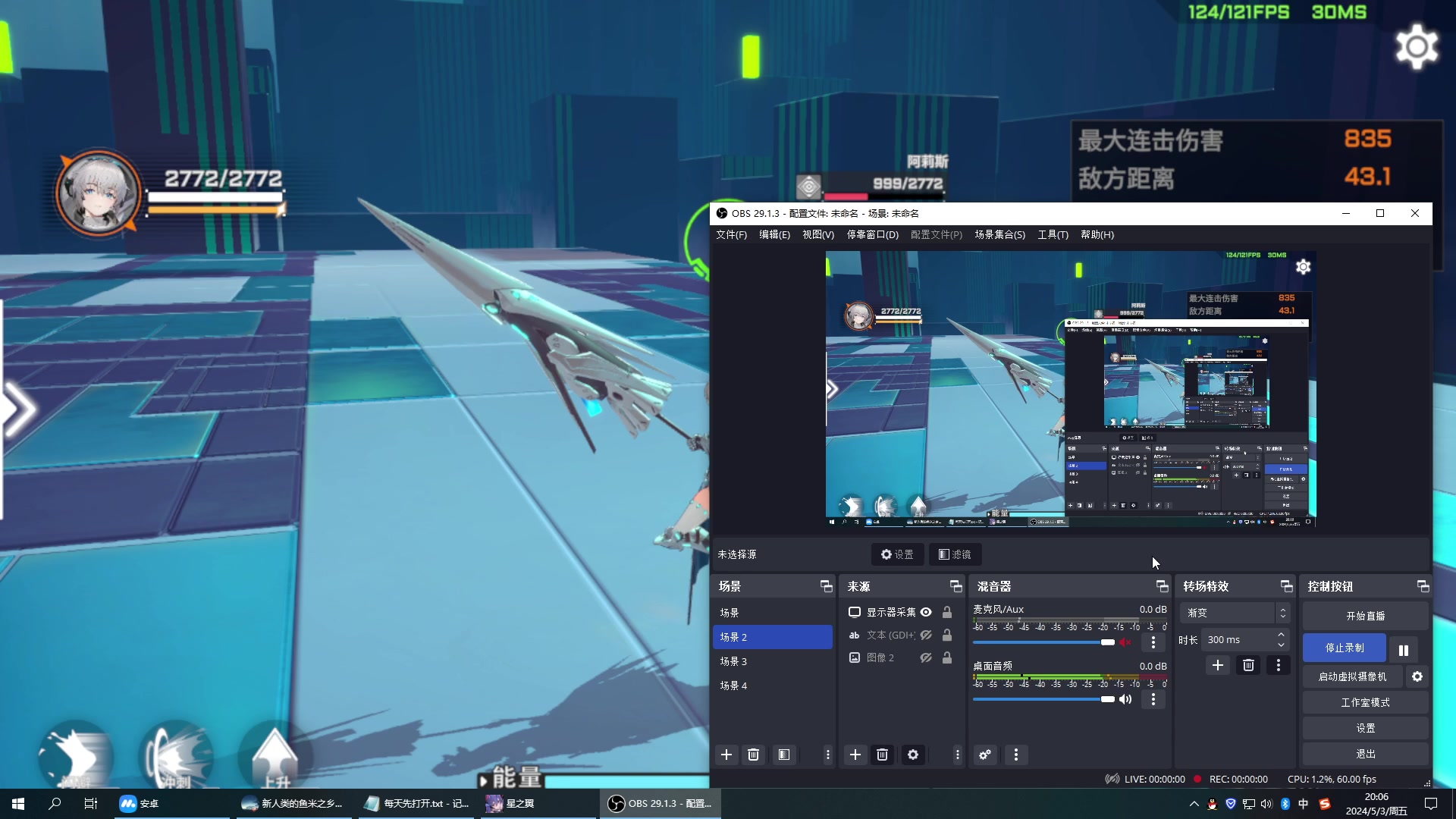This screenshot has width=1456, height=819.
Task: Add a new scene with plus button
Action: tap(726, 755)
